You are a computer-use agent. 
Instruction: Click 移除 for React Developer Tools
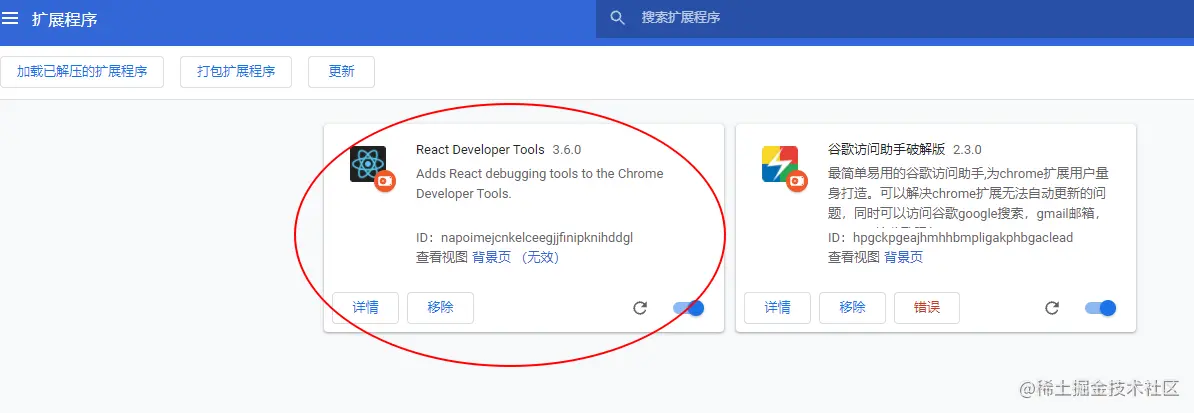[440, 308]
